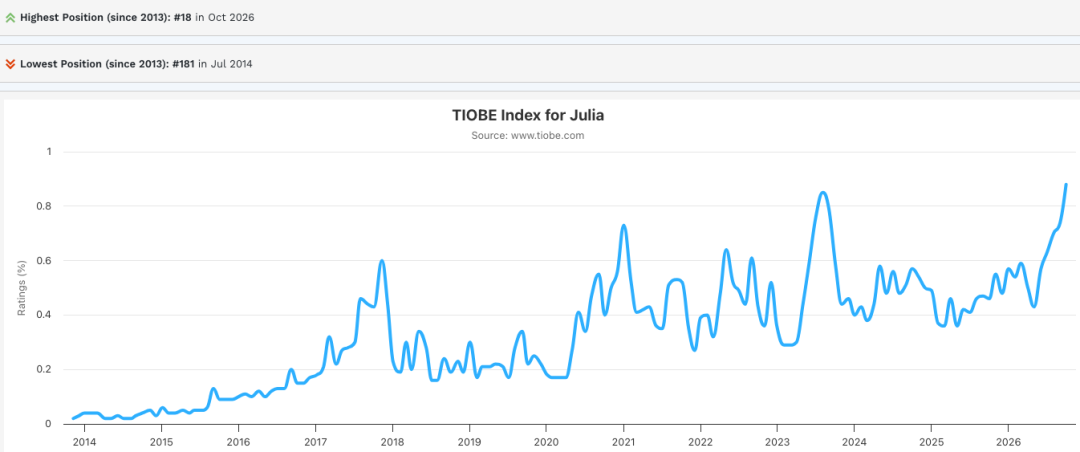Click the green up-arrows Highest Position icon
Screen dimensions: 1080x452
(x=10, y=18)
